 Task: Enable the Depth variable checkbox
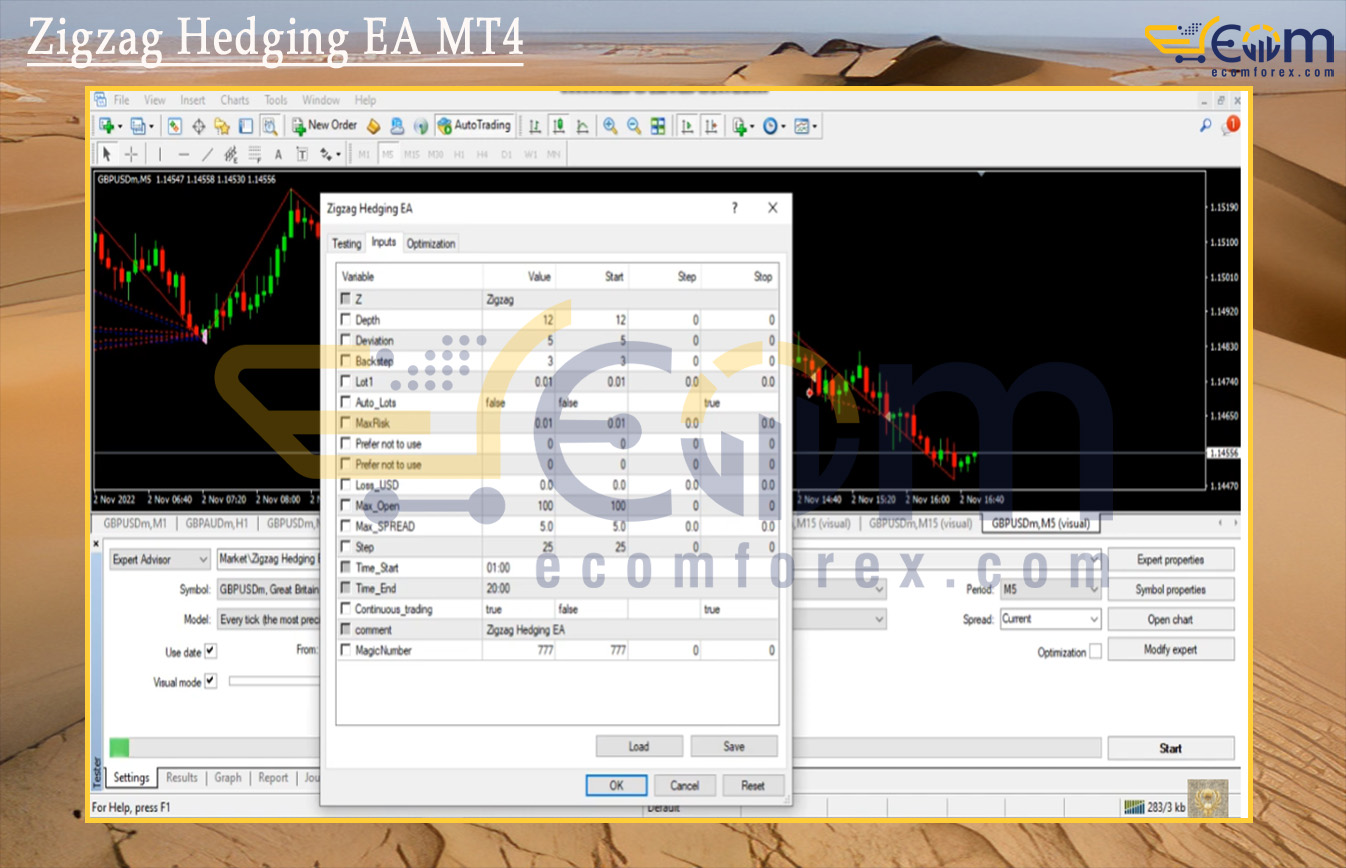point(346,320)
